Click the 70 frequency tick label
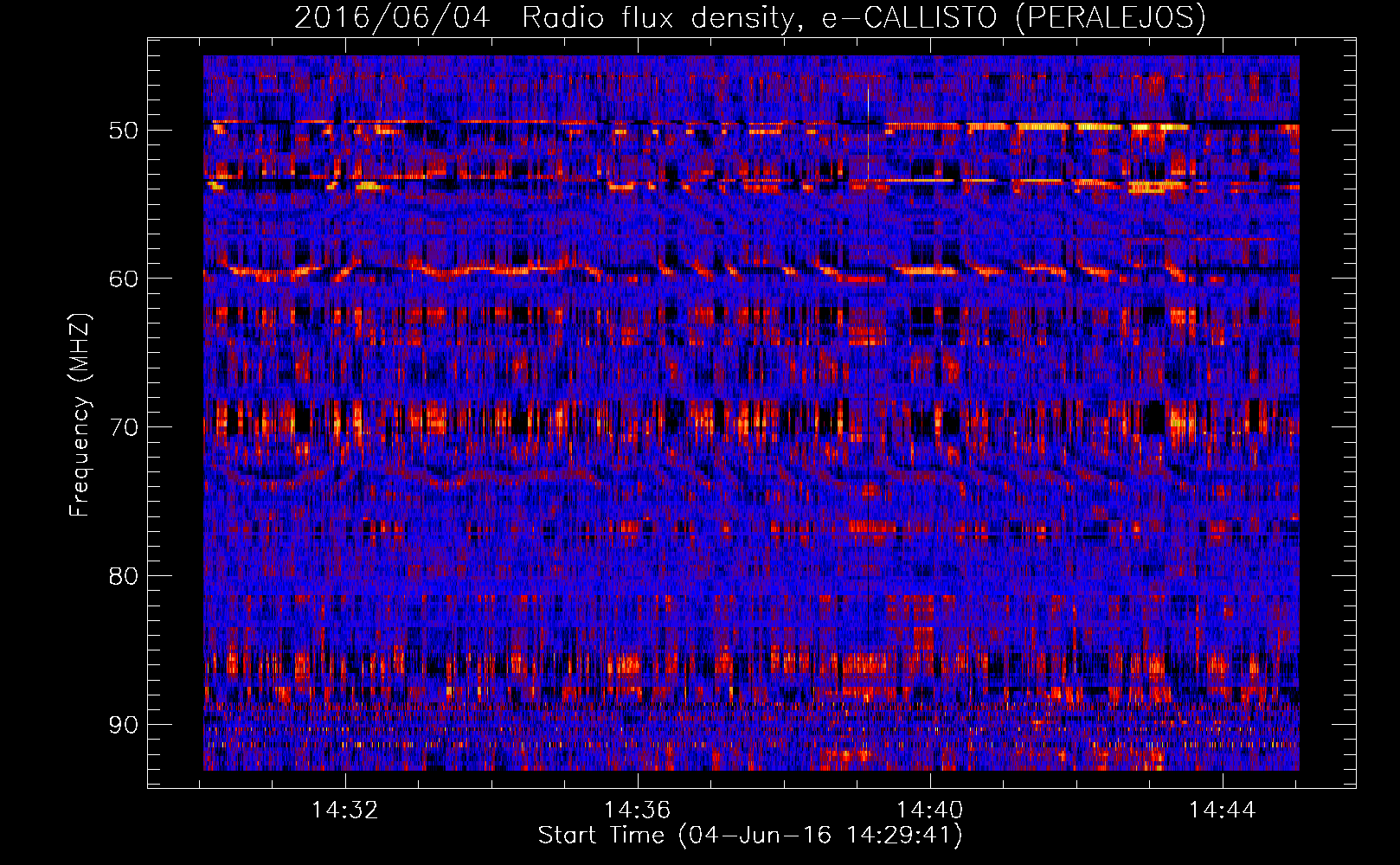Screen dimensions: 1400x865 [x=123, y=427]
